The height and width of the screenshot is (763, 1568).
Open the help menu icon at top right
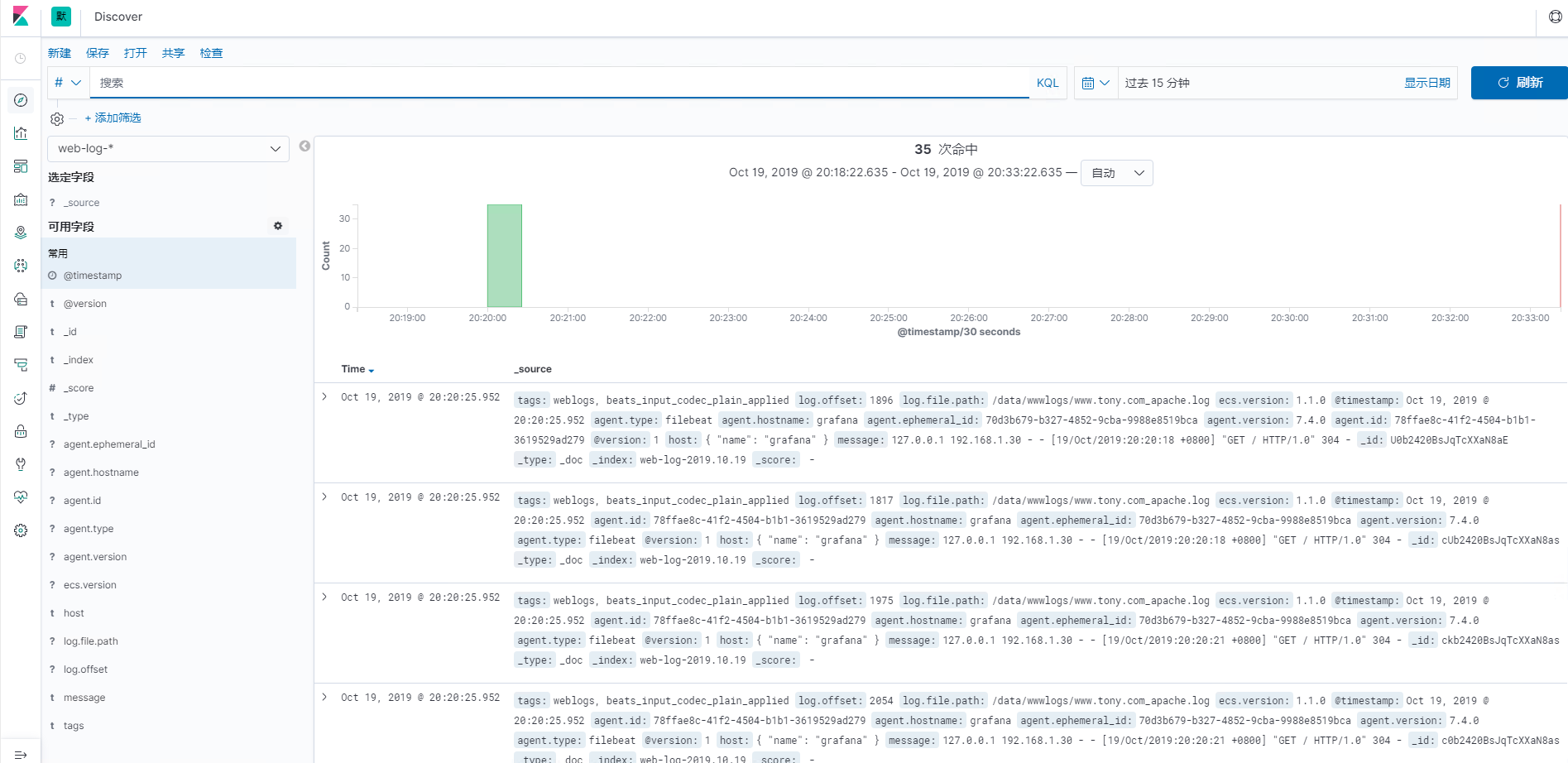1556,17
